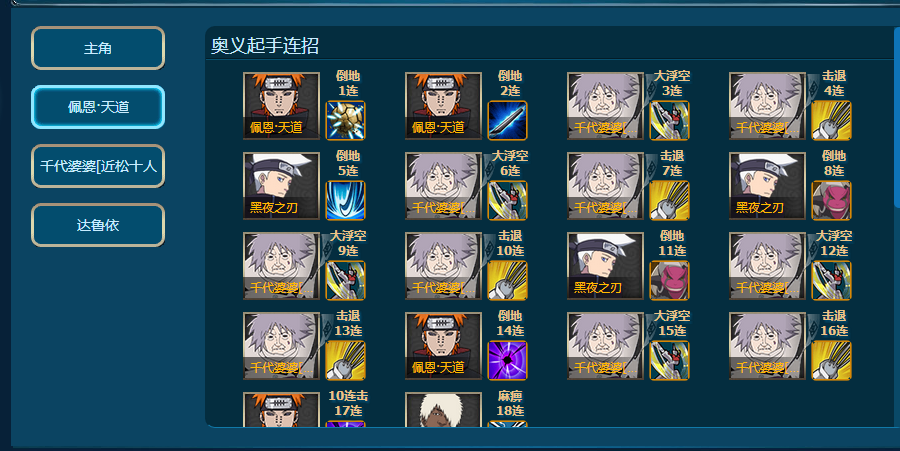Open the 主角 tab
Image resolution: width=900 pixels, height=451 pixels.
coord(98,48)
